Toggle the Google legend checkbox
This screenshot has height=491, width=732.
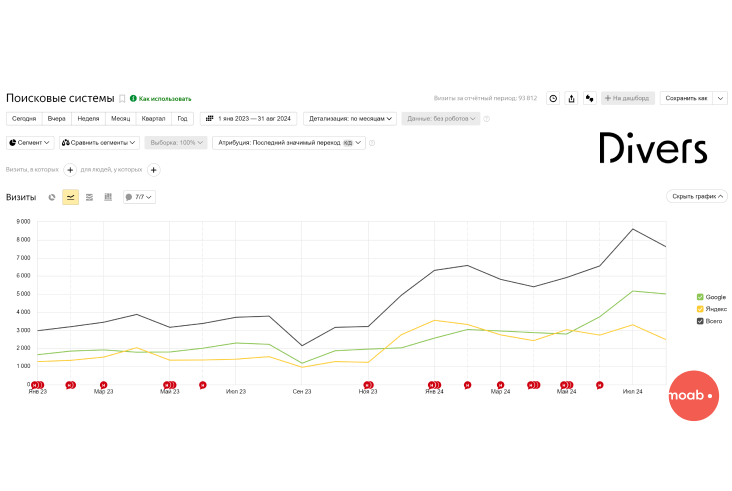(x=700, y=297)
